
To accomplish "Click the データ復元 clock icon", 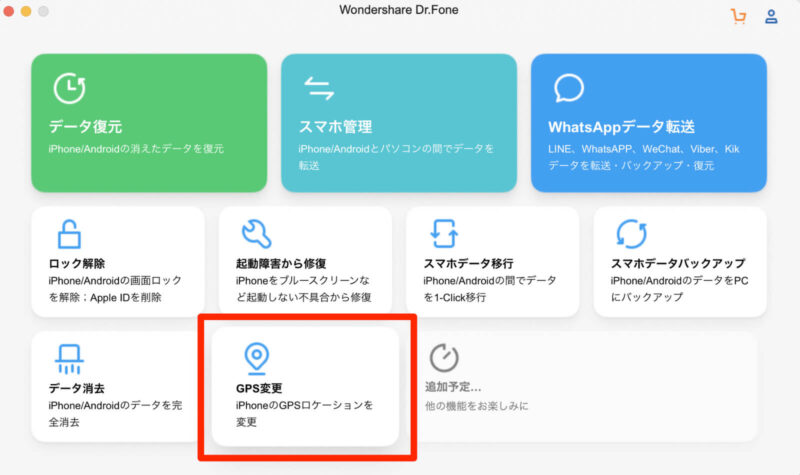I will click(69, 88).
